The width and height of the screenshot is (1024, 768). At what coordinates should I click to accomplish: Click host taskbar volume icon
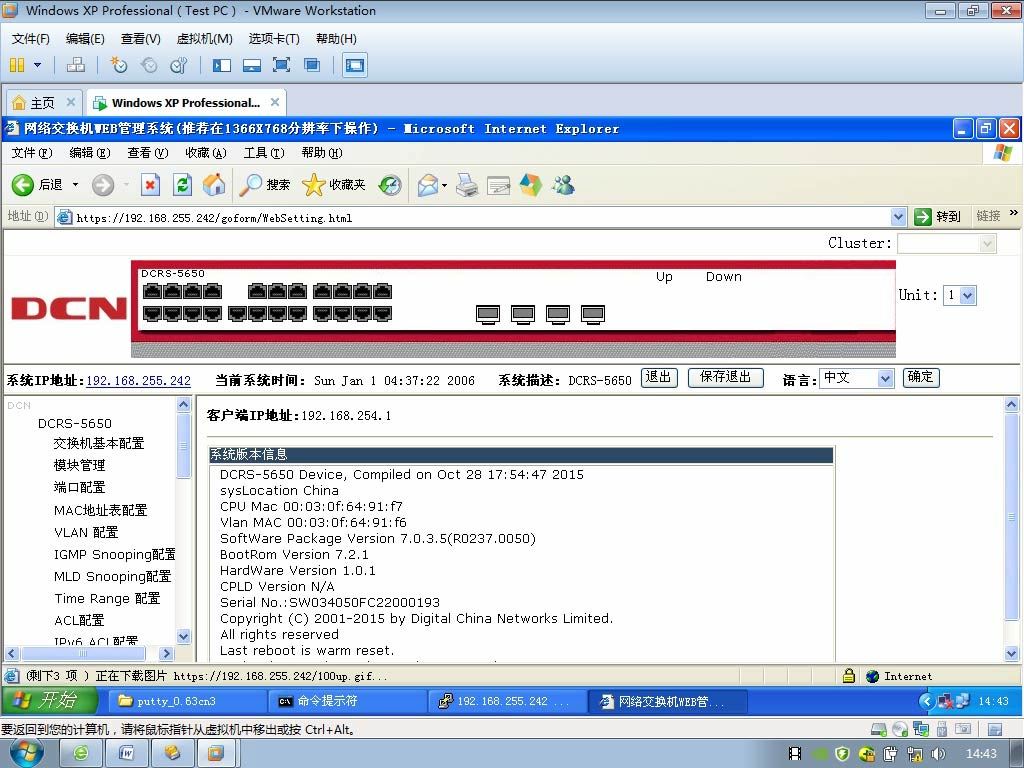coord(938,754)
